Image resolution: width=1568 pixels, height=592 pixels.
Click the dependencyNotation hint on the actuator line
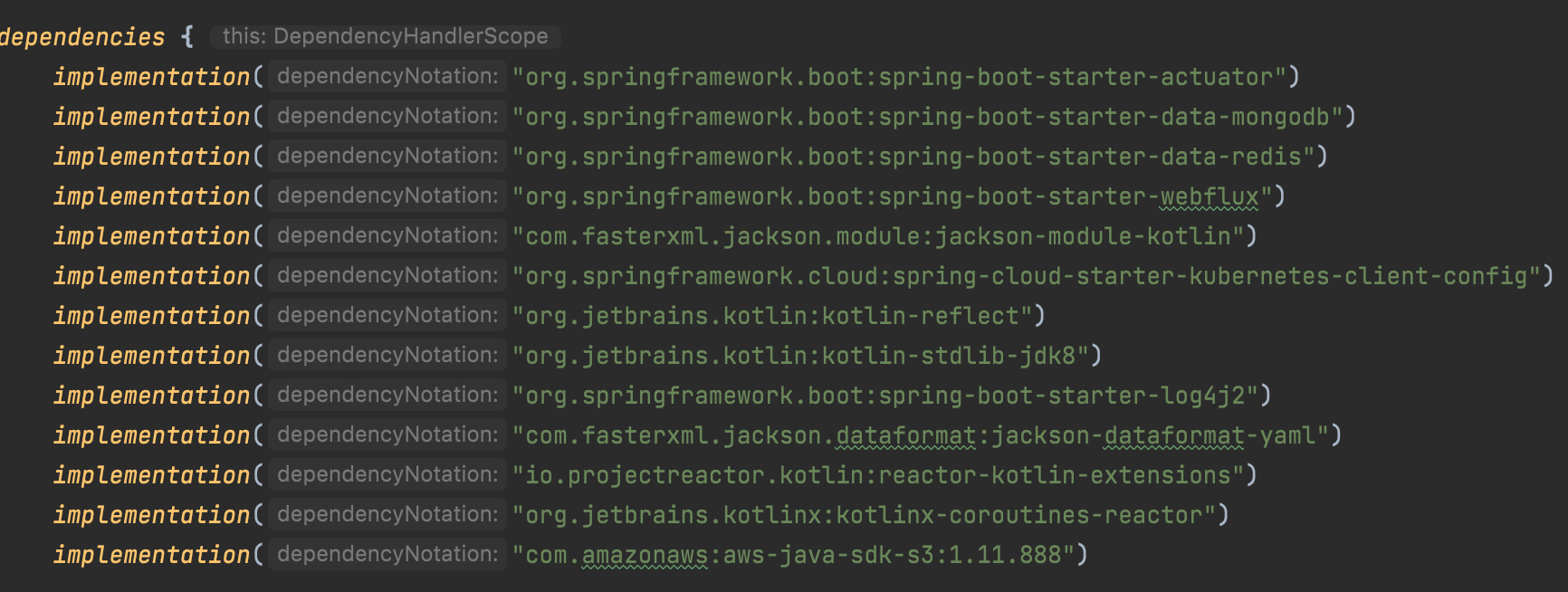pos(387,76)
